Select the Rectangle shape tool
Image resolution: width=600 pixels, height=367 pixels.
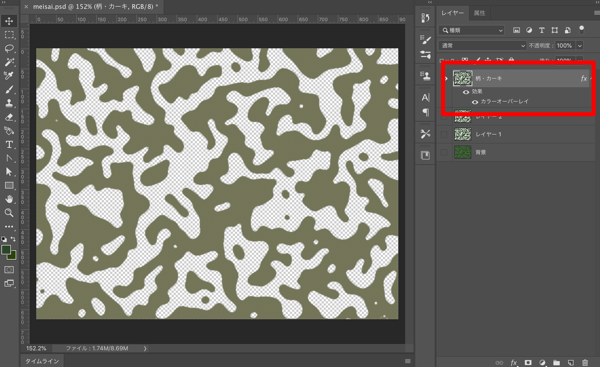click(9, 186)
